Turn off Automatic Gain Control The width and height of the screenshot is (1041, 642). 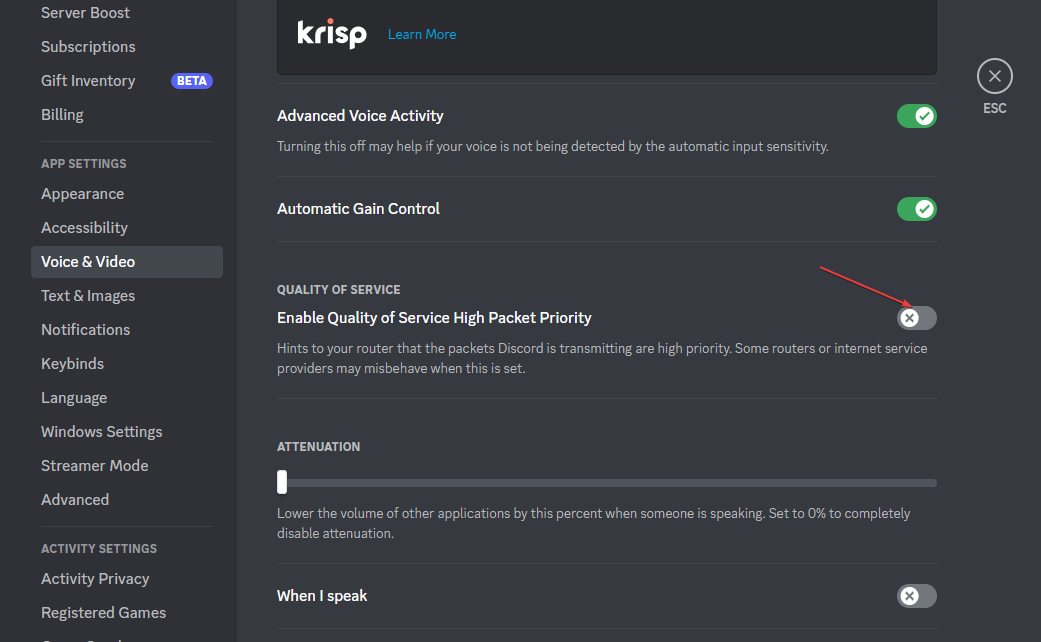pos(916,209)
